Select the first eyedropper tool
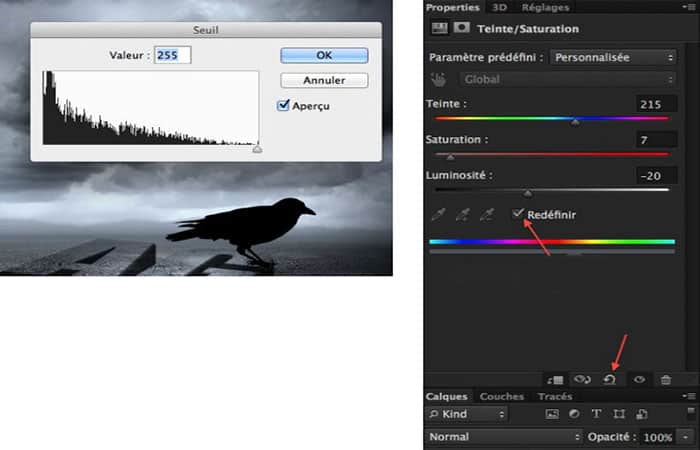The width and height of the screenshot is (700, 450). tap(438, 215)
